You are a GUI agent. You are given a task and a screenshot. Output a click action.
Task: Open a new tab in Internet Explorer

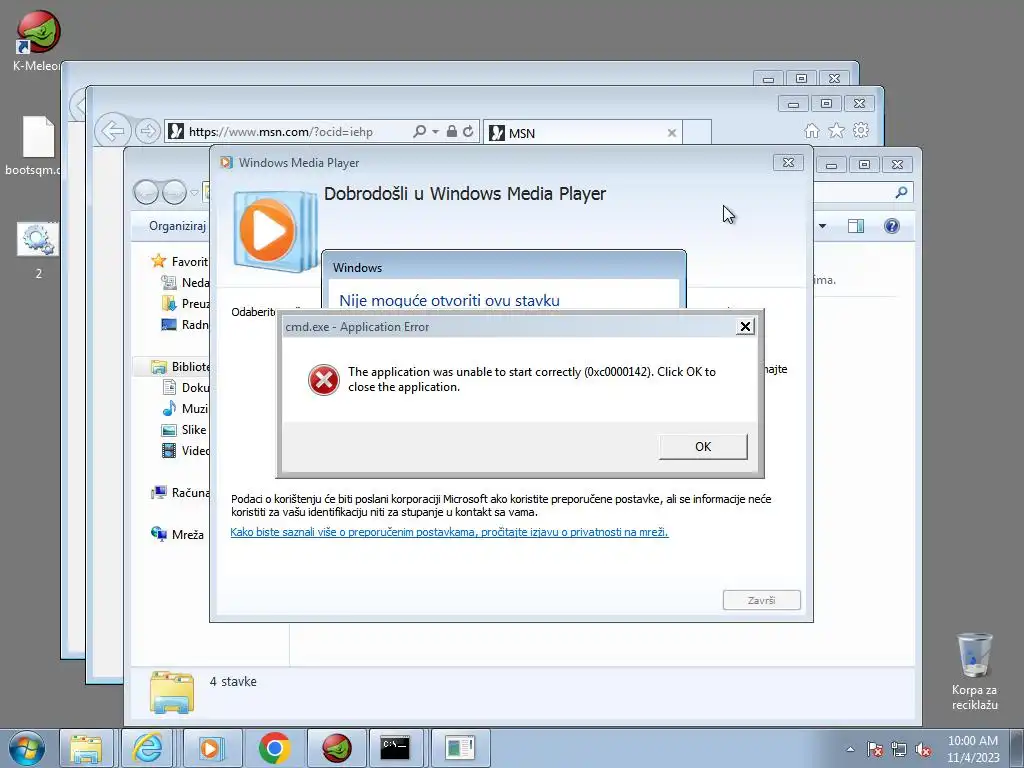tap(697, 133)
